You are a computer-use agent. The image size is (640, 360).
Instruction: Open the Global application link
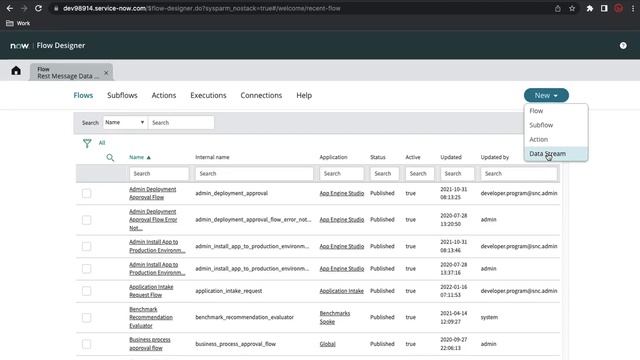(x=327, y=344)
